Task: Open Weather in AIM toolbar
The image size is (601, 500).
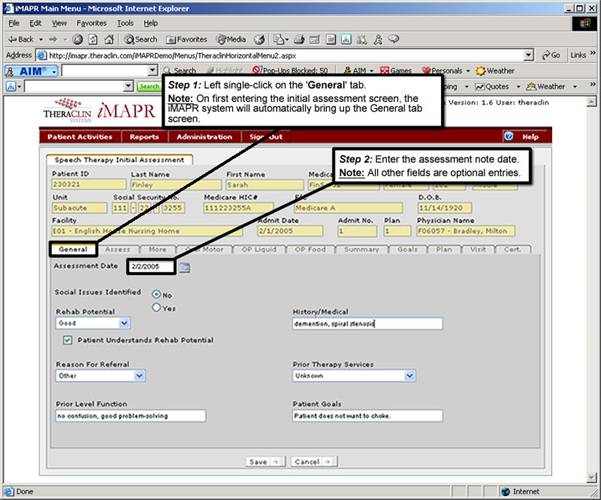Action: pos(495,71)
